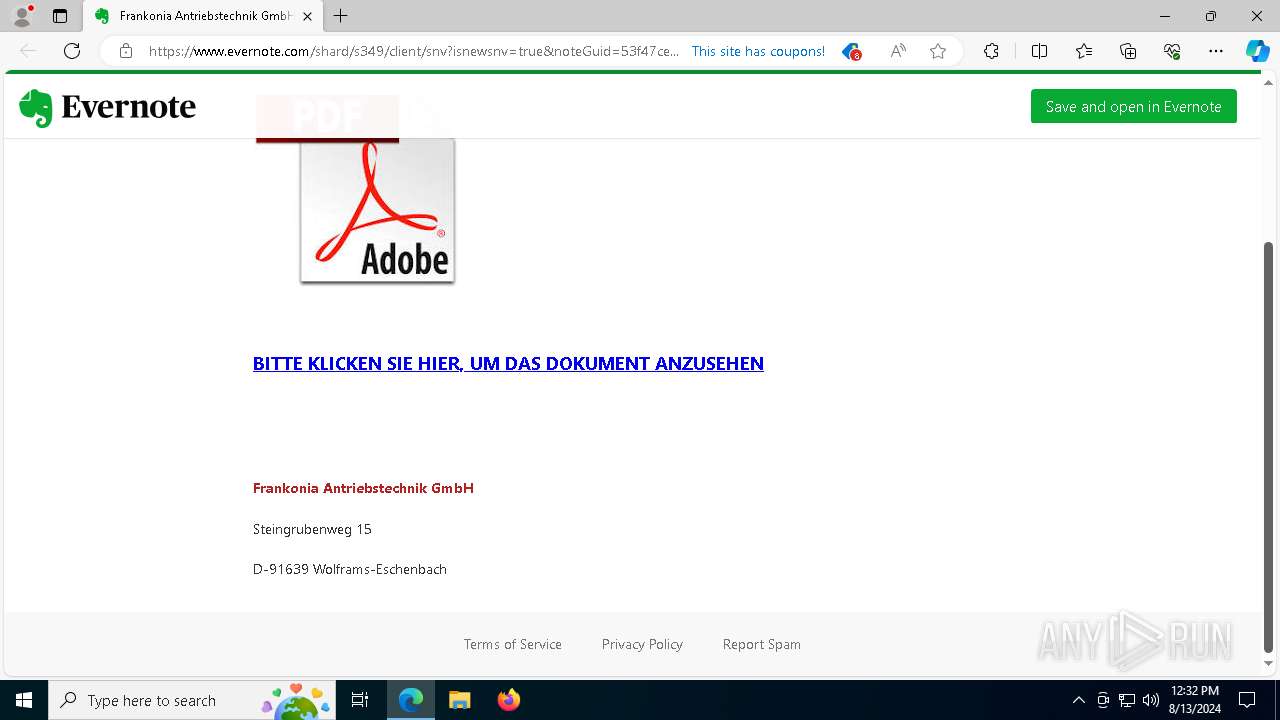Select the Frankonia Antriebstechnik GmbH text
The height and width of the screenshot is (720, 1280).
coord(363,488)
